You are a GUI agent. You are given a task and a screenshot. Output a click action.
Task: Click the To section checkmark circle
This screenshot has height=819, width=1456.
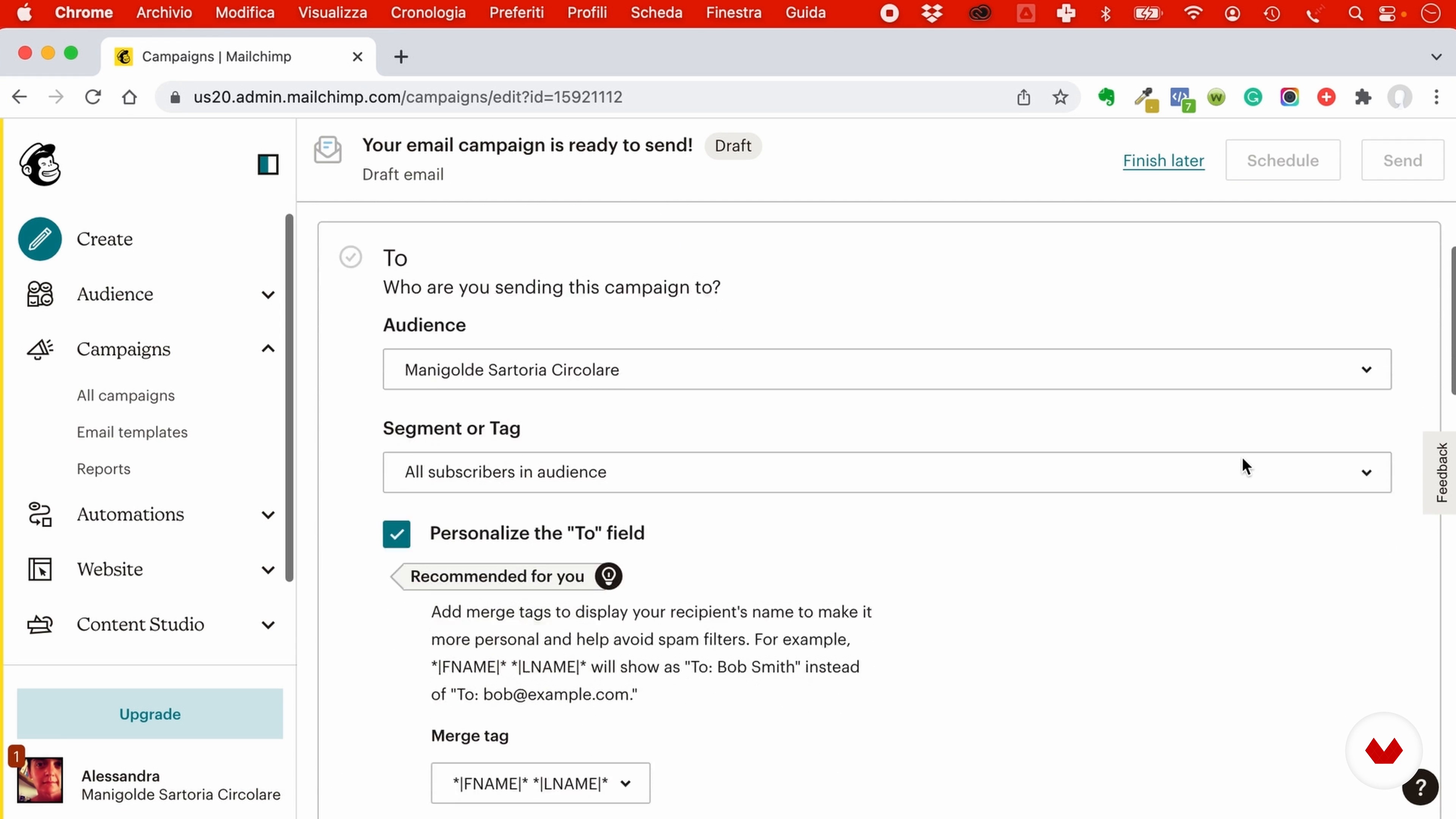pos(350,257)
